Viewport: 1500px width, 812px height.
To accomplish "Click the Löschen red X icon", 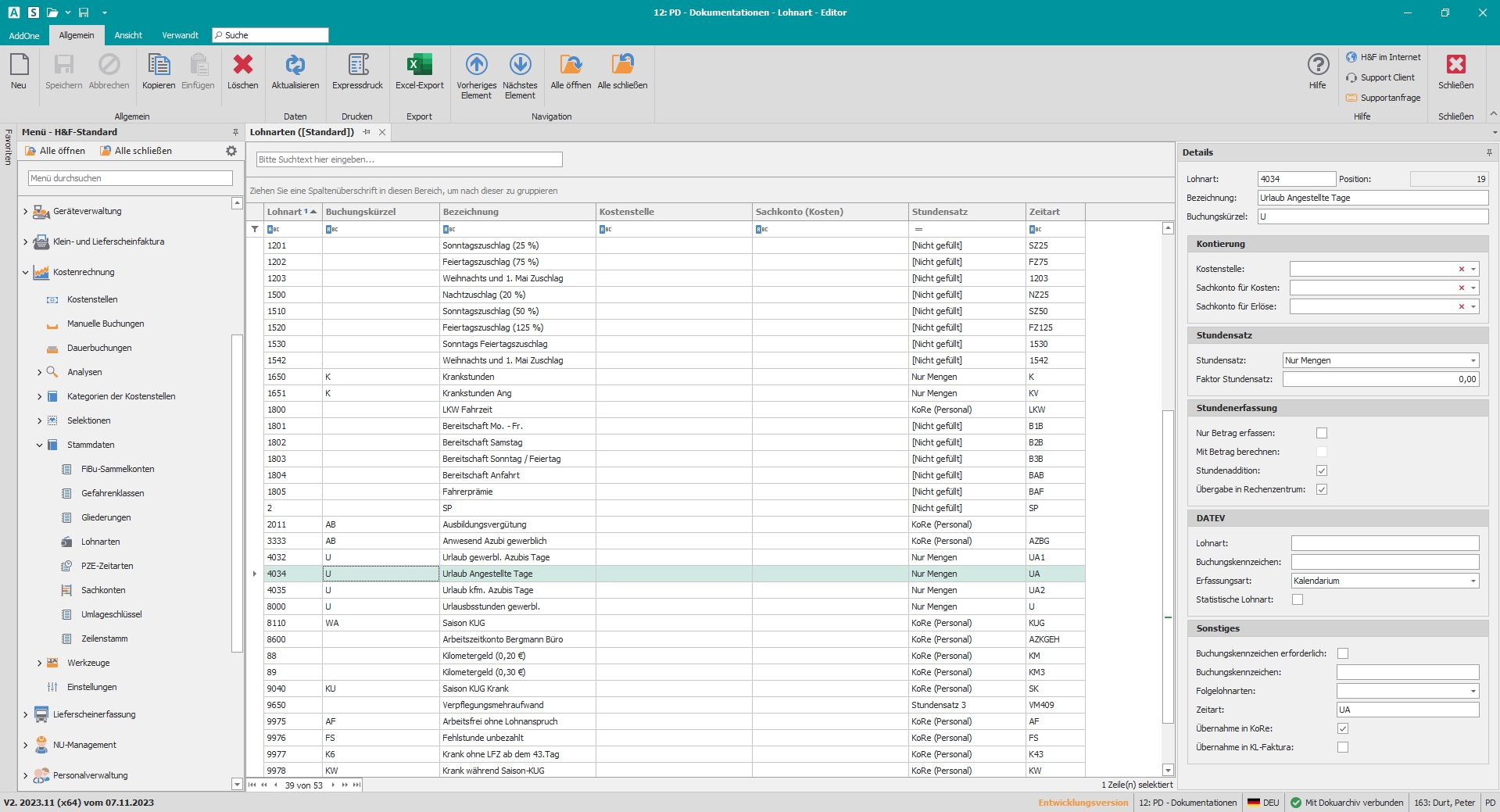I will [x=242, y=66].
